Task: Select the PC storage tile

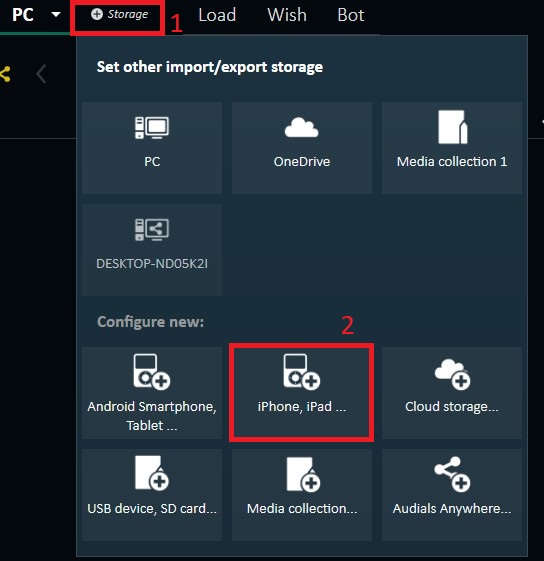Action: (x=152, y=148)
